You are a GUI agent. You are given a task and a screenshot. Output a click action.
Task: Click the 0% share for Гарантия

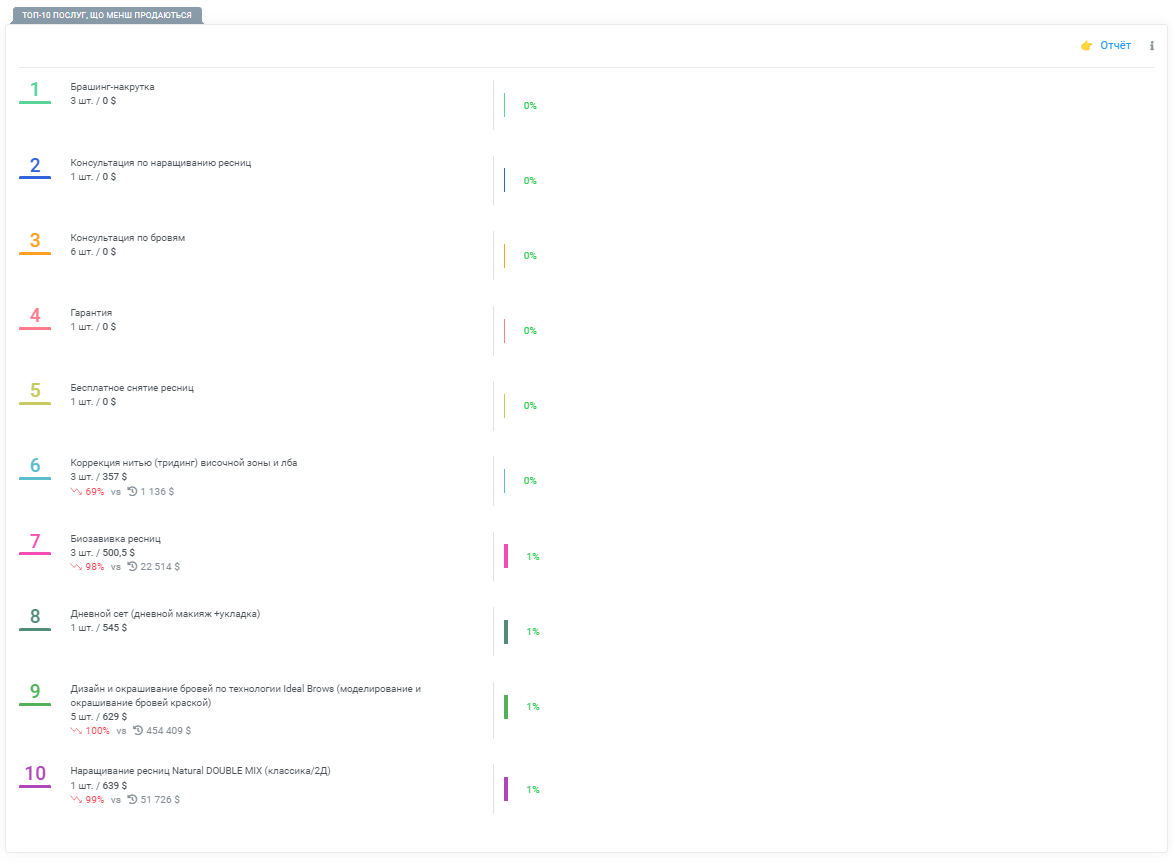530,331
